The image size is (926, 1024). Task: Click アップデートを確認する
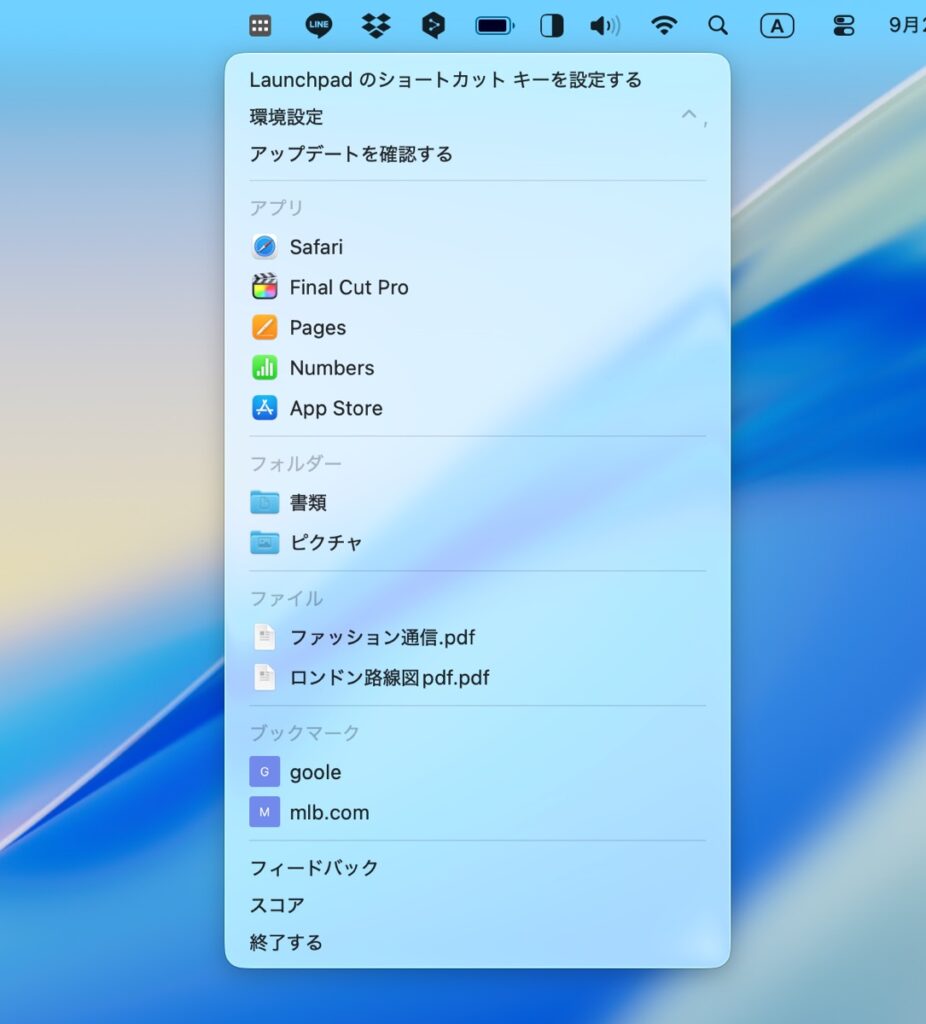[350, 154]
